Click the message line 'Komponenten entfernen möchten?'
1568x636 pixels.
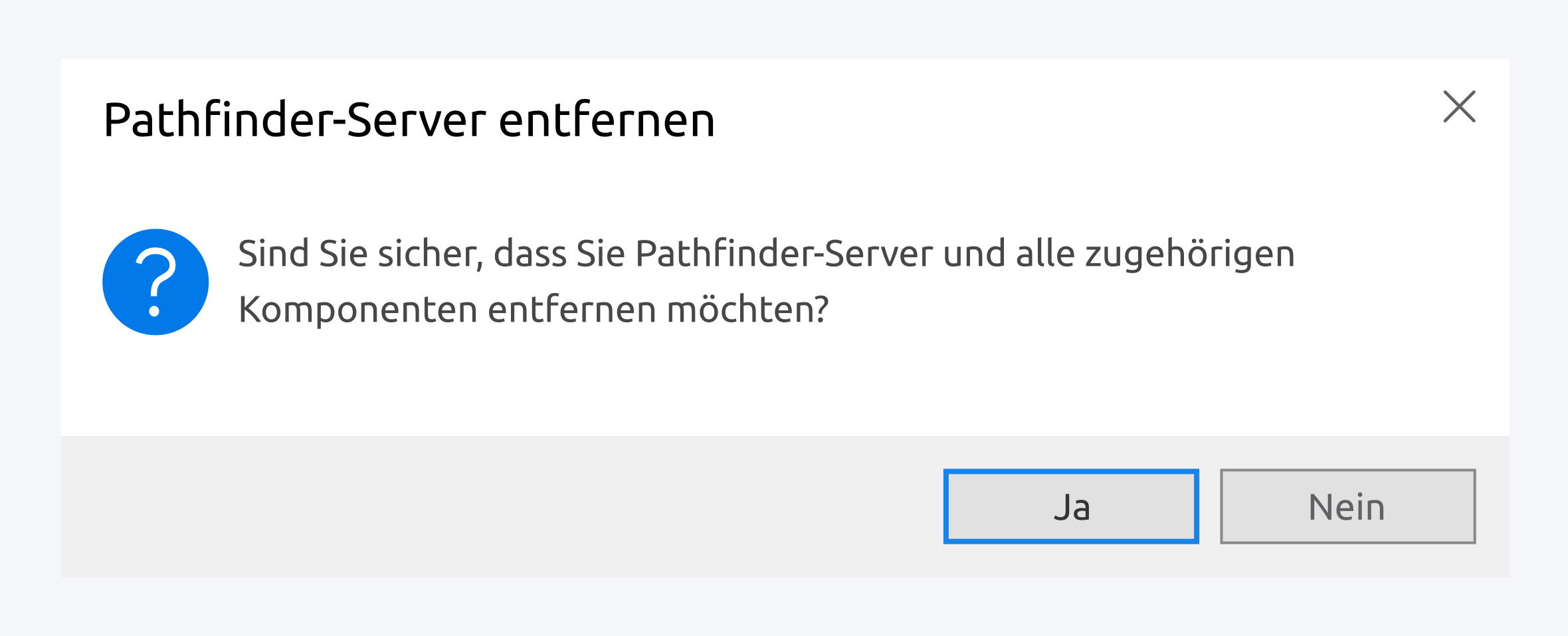click(x=534, y=310)
